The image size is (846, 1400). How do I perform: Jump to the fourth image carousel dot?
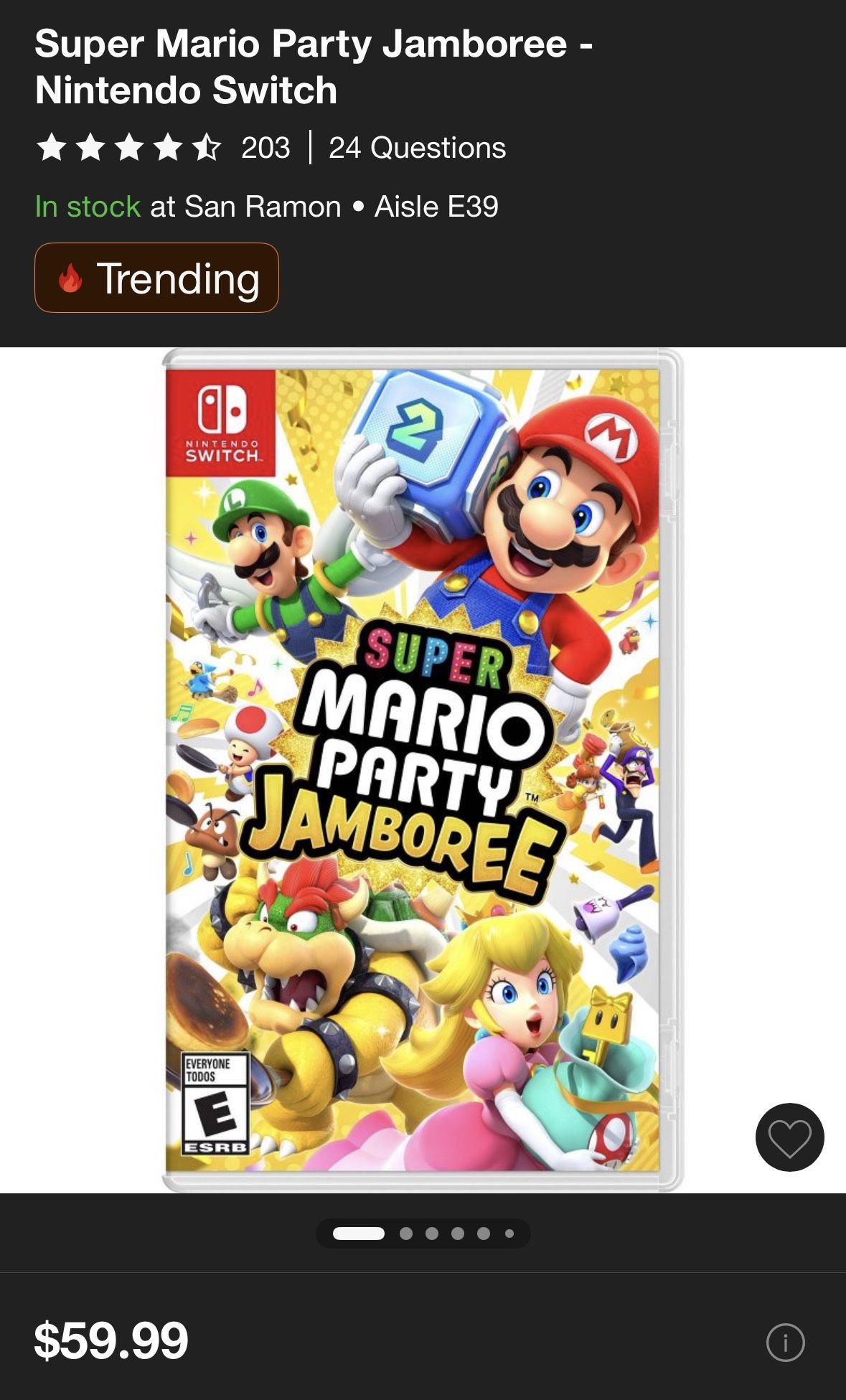pos(458,1234)
